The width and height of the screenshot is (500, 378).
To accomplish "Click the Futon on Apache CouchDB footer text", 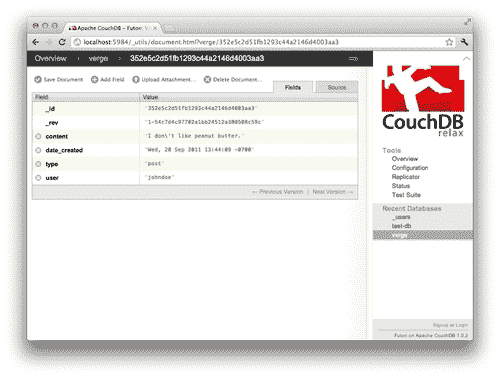I will click(x=431, y=335).
